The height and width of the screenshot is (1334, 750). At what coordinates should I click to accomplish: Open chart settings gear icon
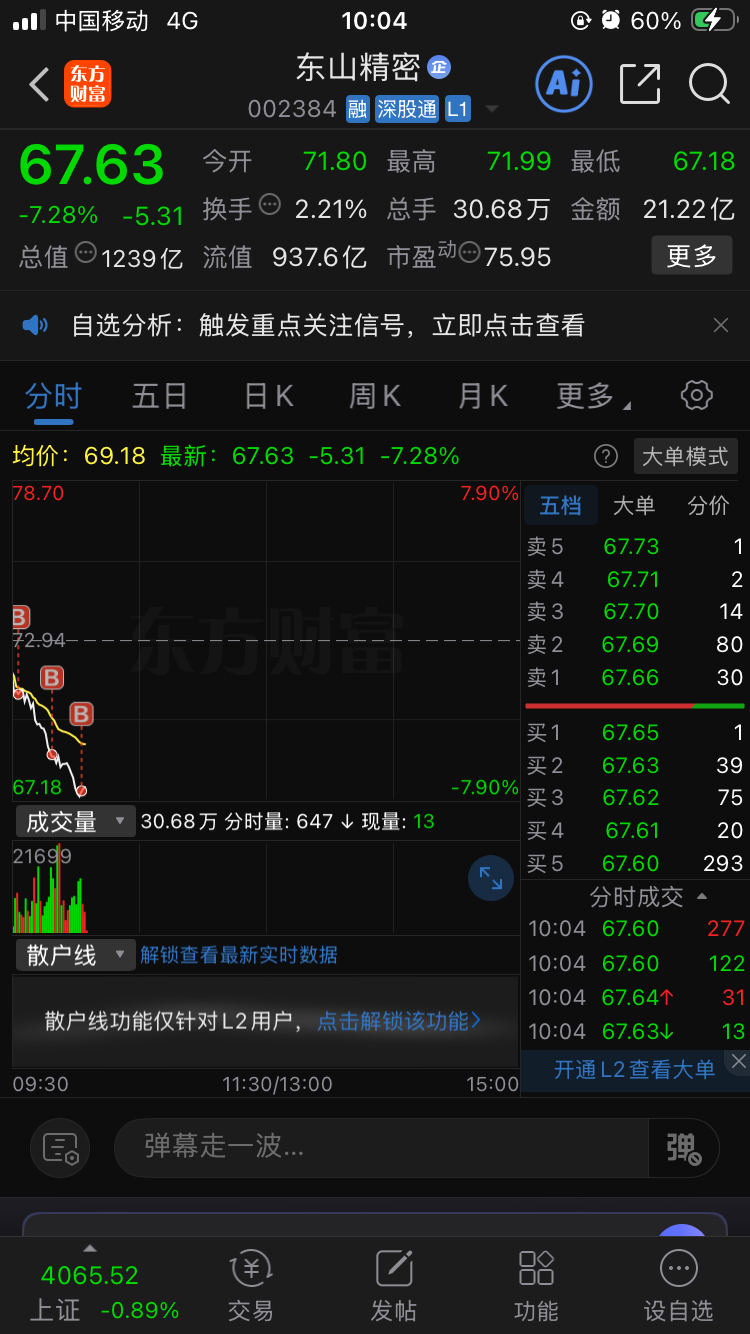point(696,395)
